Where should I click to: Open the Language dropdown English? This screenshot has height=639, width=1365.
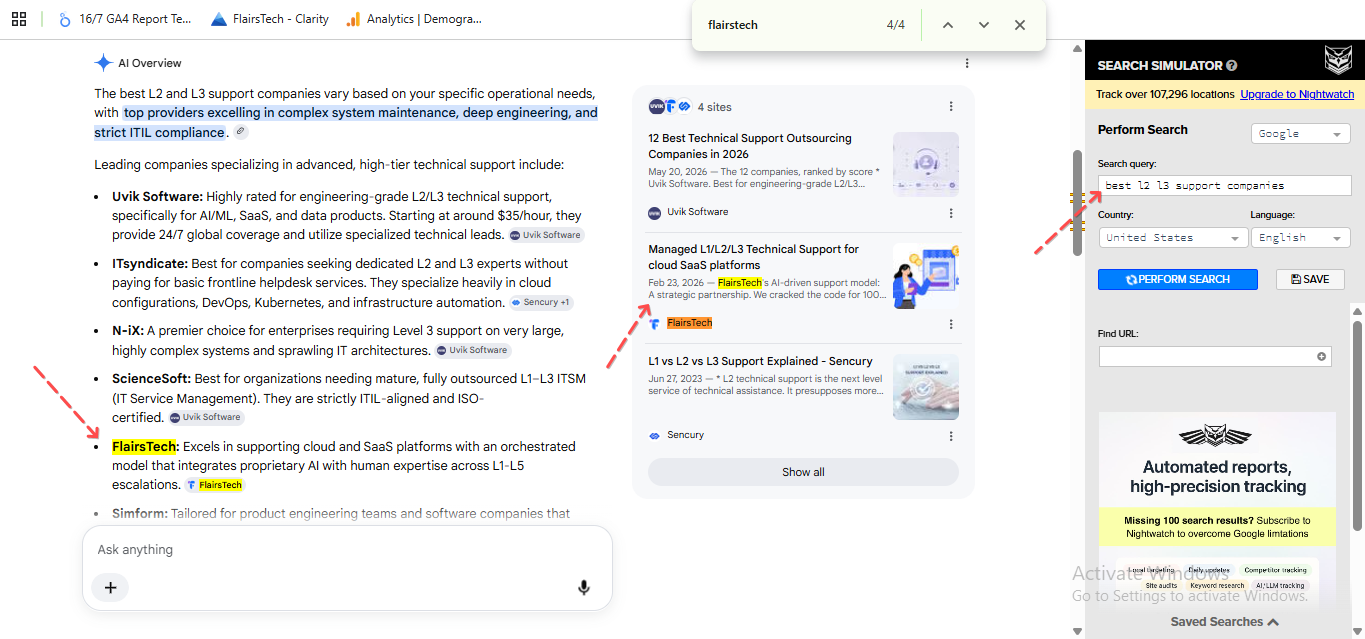click(x=1300, y=238)
